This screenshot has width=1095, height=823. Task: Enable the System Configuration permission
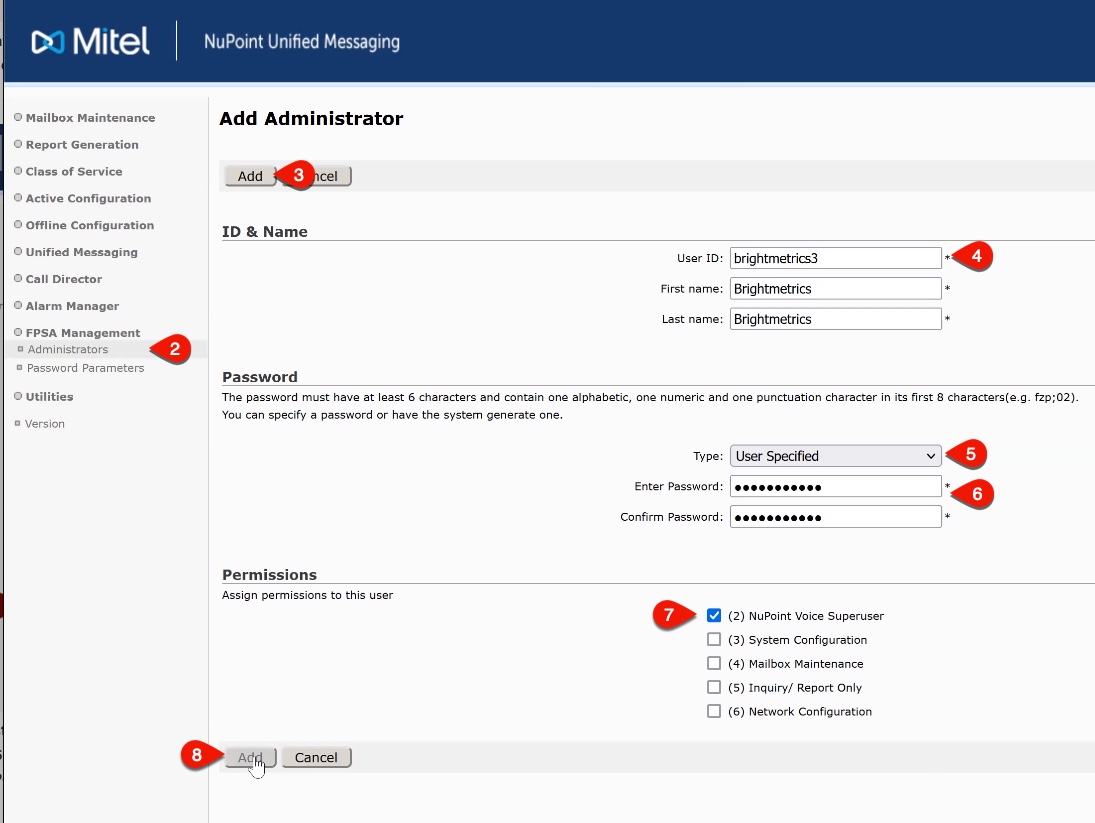714,638
